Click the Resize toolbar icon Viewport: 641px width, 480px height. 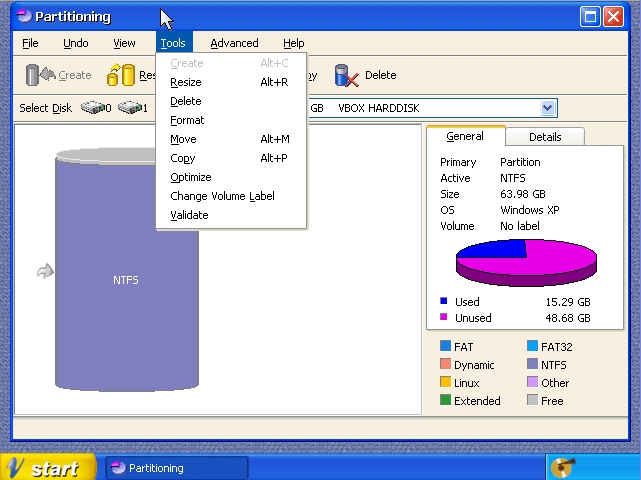[x=121, y=75]
